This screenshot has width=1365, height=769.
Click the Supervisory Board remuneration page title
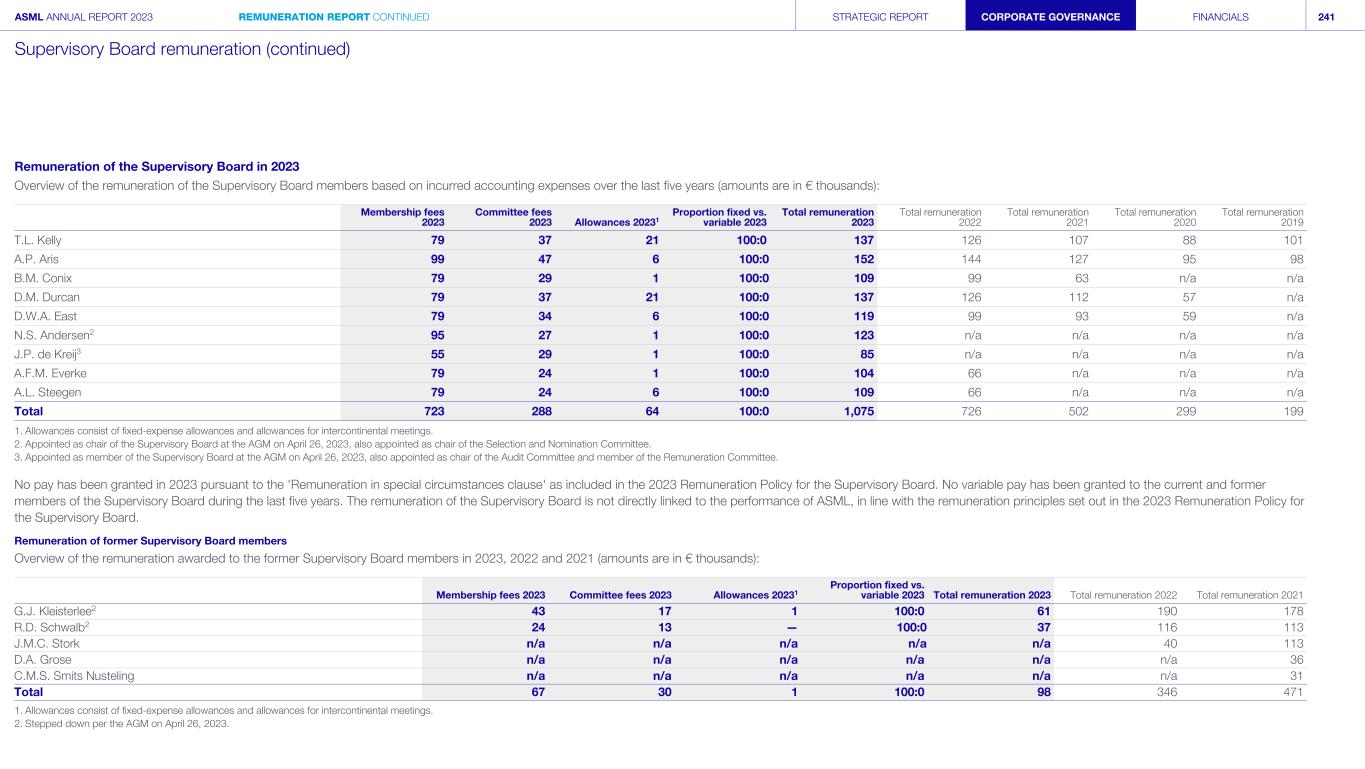[x=182, y=49]
